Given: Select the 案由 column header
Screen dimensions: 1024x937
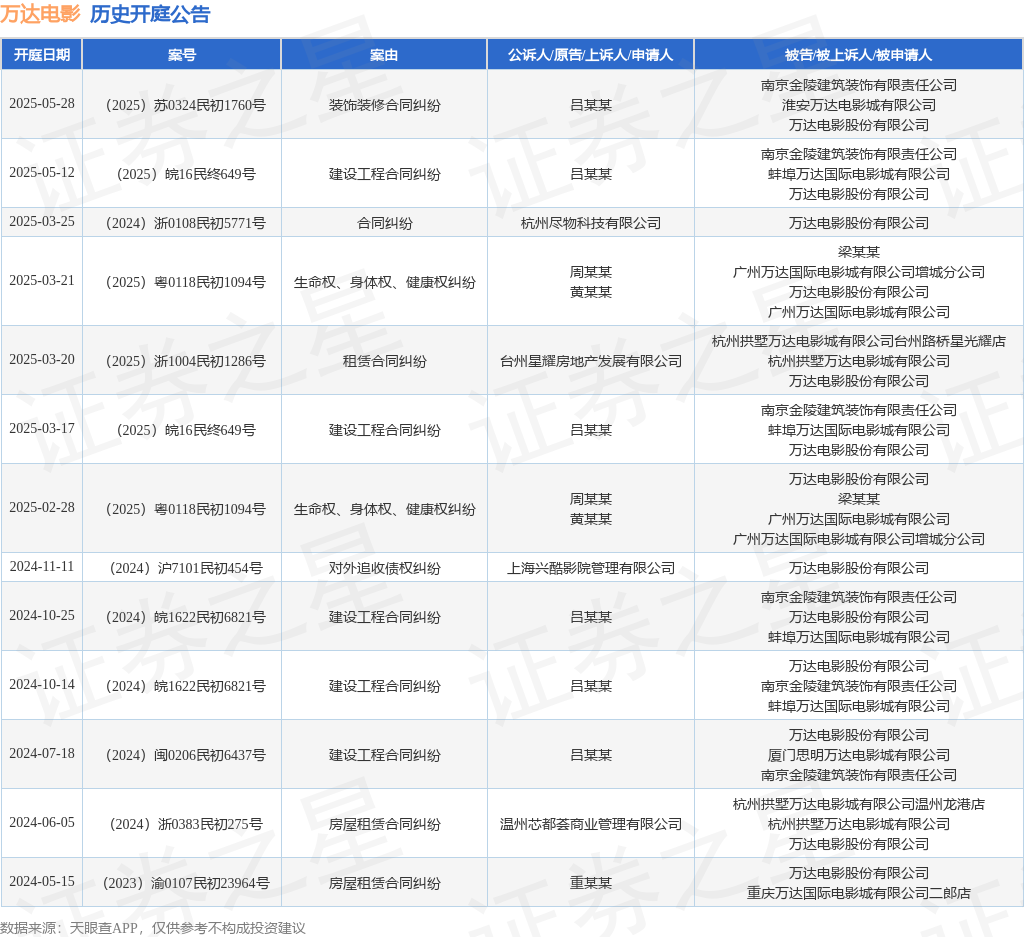Looking at the screenshot, I should point(384,55).
